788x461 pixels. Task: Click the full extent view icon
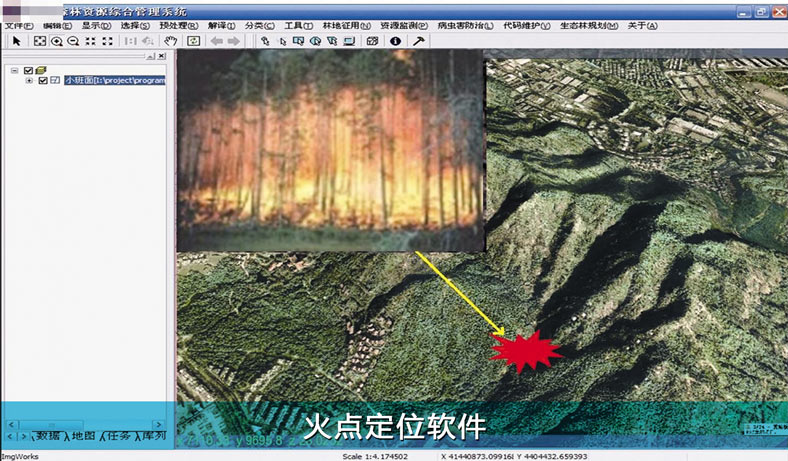pyautogui.click(x=39, y=41)
